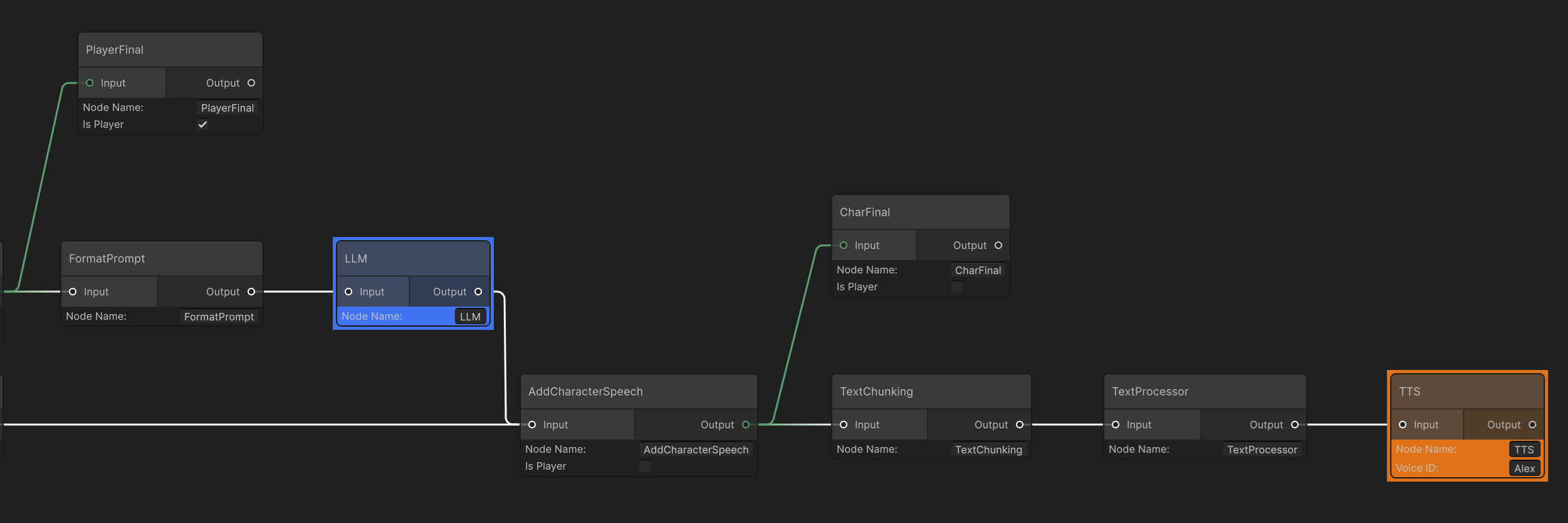Image resolution: width=1568 pixels, height=523 pixels.
Task: Click the FormatPrompt node input port
Action: (73, 292)
